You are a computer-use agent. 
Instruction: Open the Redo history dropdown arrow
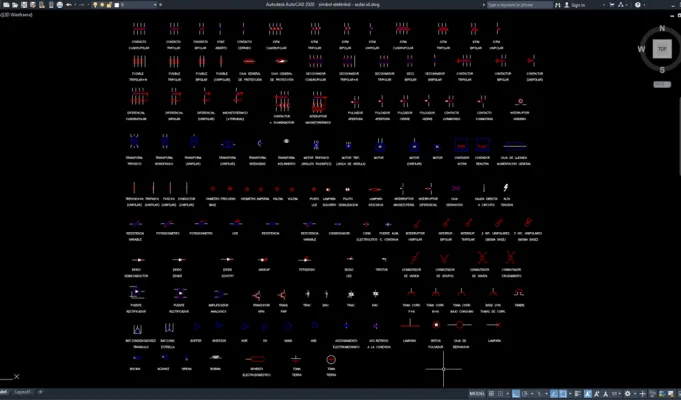[88, 5]
